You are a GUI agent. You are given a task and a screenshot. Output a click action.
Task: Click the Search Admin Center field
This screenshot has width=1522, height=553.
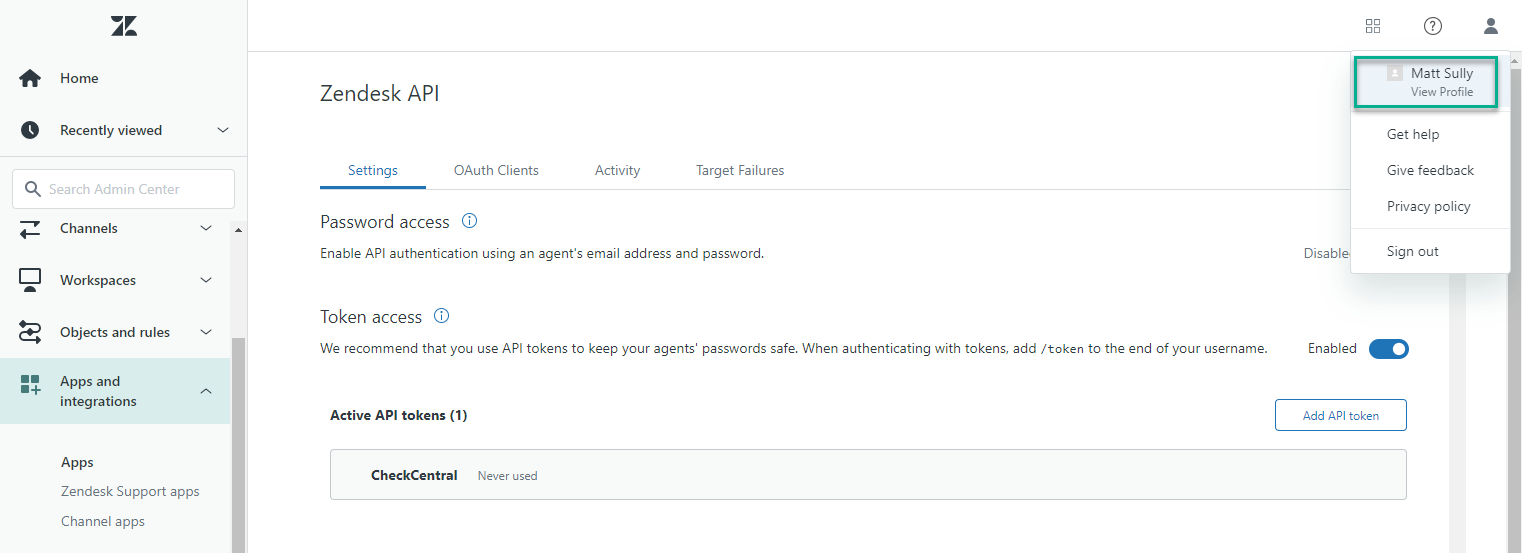click(124, 189)
